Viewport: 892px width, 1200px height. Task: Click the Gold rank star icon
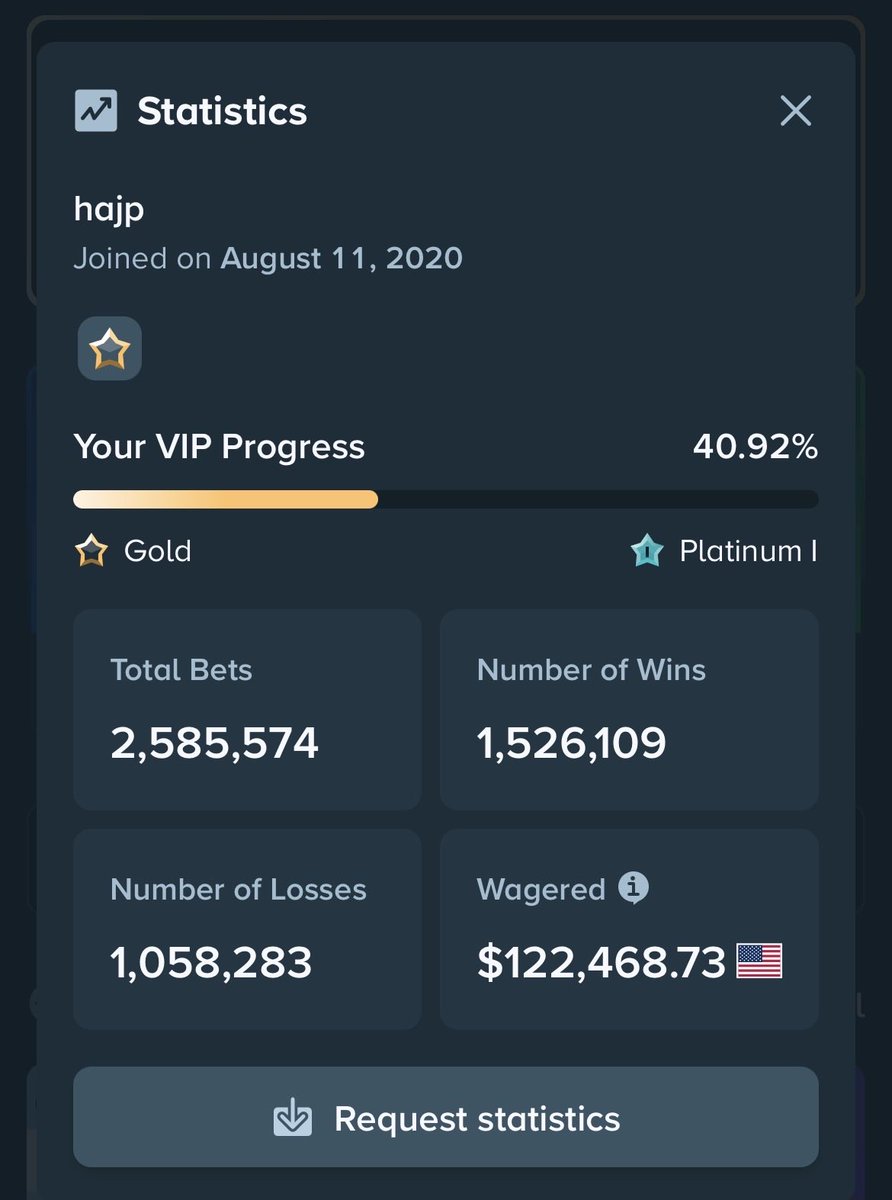[91, 551]
